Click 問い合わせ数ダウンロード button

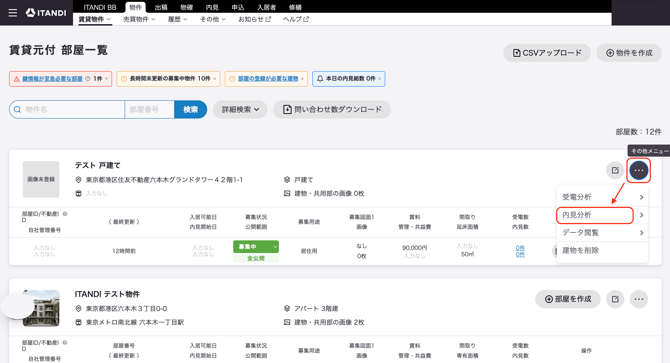pos(332,110)
